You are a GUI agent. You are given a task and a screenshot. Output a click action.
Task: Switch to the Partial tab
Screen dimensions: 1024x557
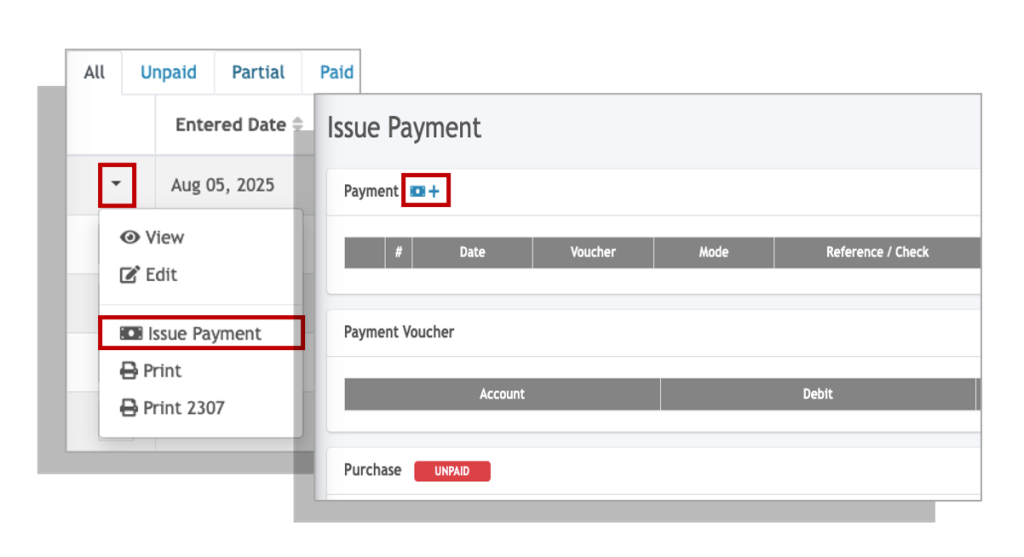tap(258, 72)
